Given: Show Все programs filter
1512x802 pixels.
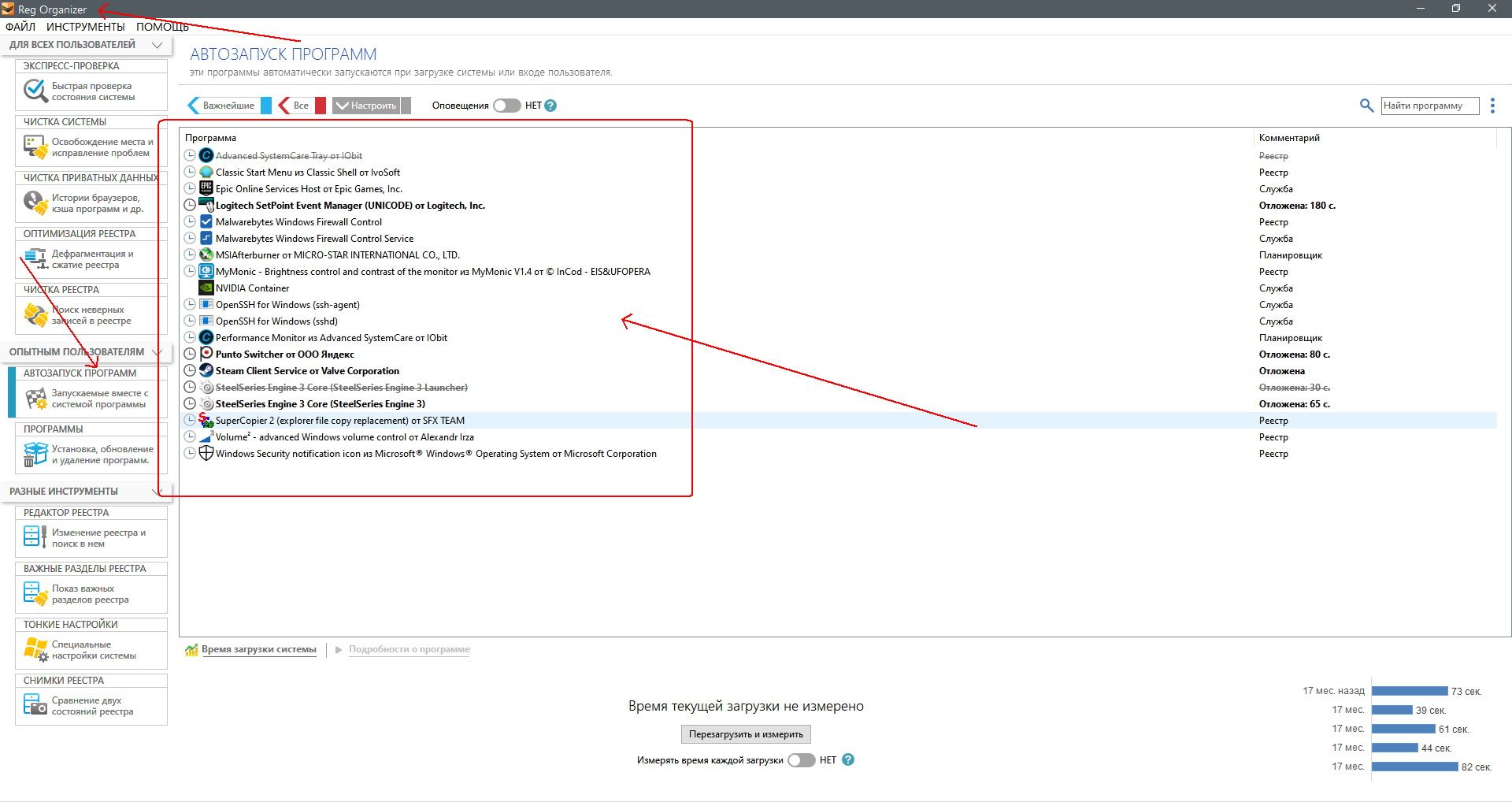Looking at the screenshot, I should point(302,106).
